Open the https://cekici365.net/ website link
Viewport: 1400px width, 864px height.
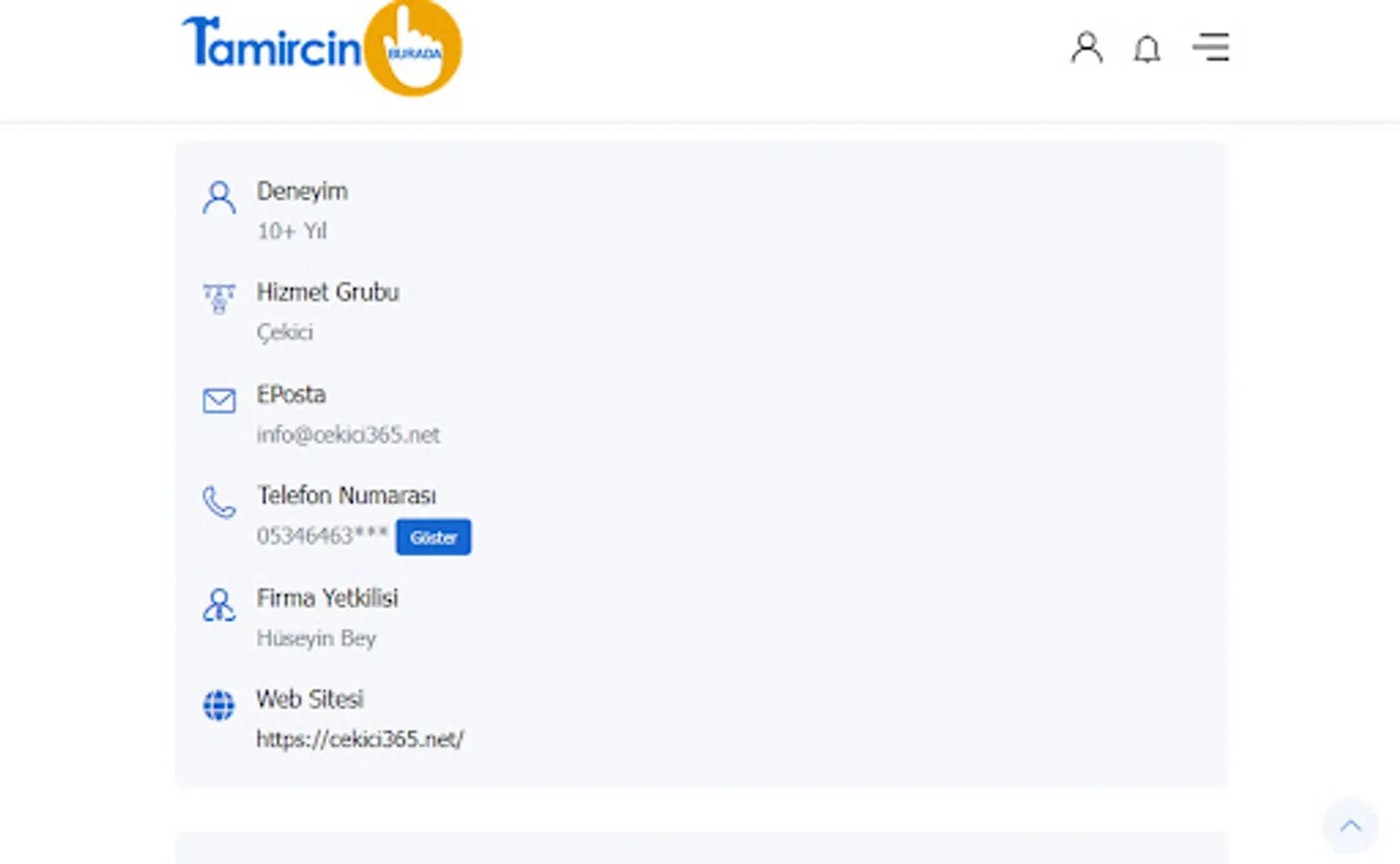pyautogui.click(x=360, y=739)
